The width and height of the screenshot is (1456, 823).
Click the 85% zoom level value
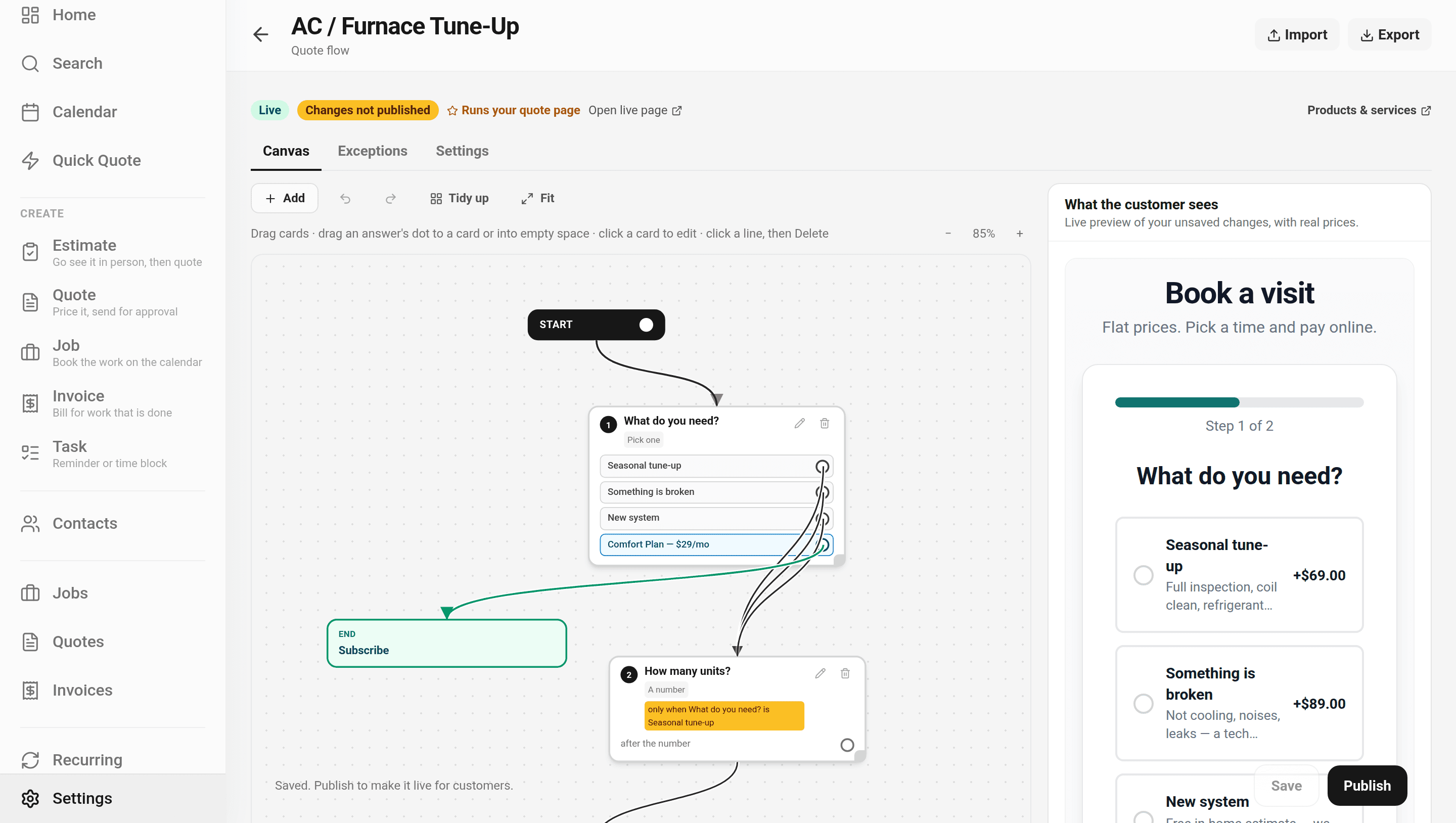click(983, 234)
